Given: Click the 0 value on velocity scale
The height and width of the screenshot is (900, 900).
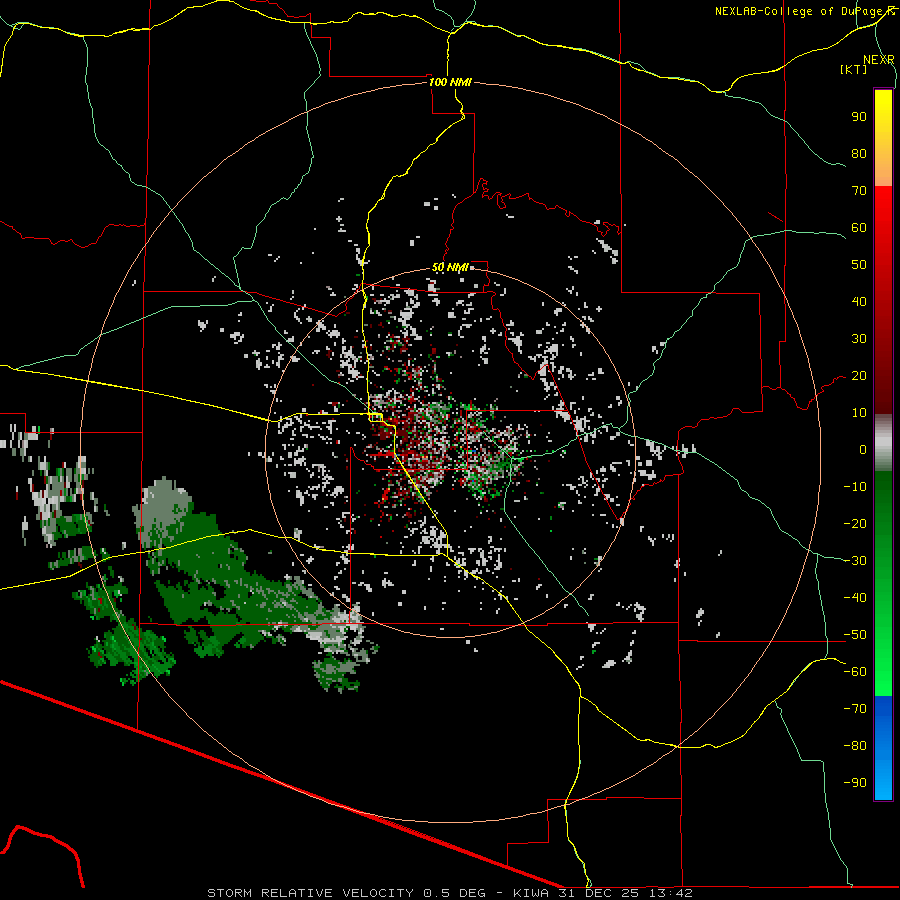Looking at the screenshot, I should pos(863,450).
